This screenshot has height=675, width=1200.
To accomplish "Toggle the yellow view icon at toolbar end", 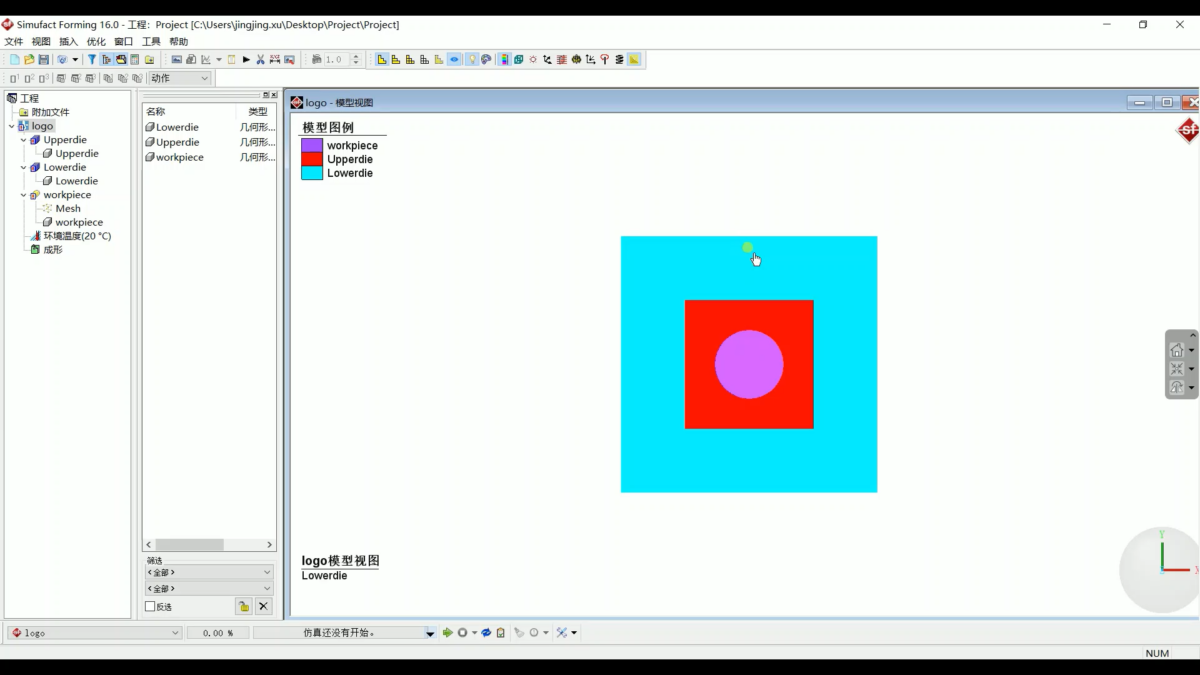I will pos(634,60).
